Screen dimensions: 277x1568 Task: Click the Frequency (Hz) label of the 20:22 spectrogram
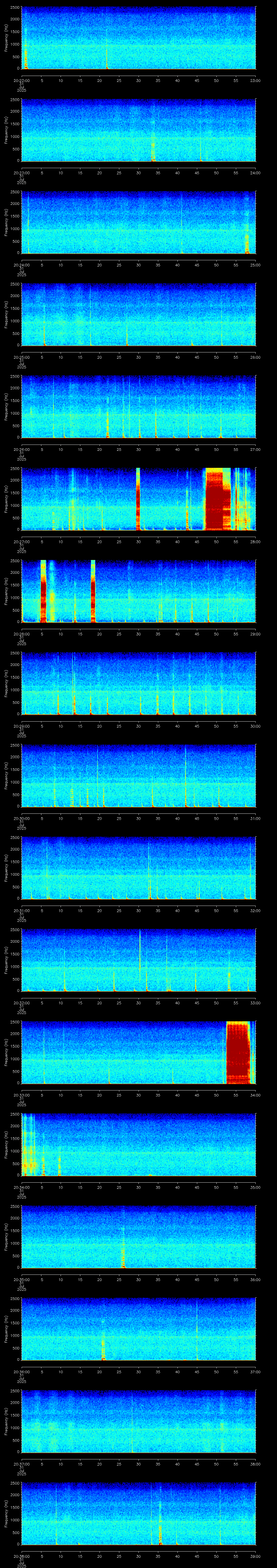7,38
